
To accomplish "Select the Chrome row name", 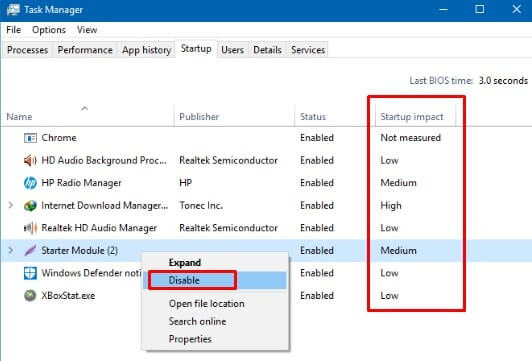I will (x=59, y=138).
